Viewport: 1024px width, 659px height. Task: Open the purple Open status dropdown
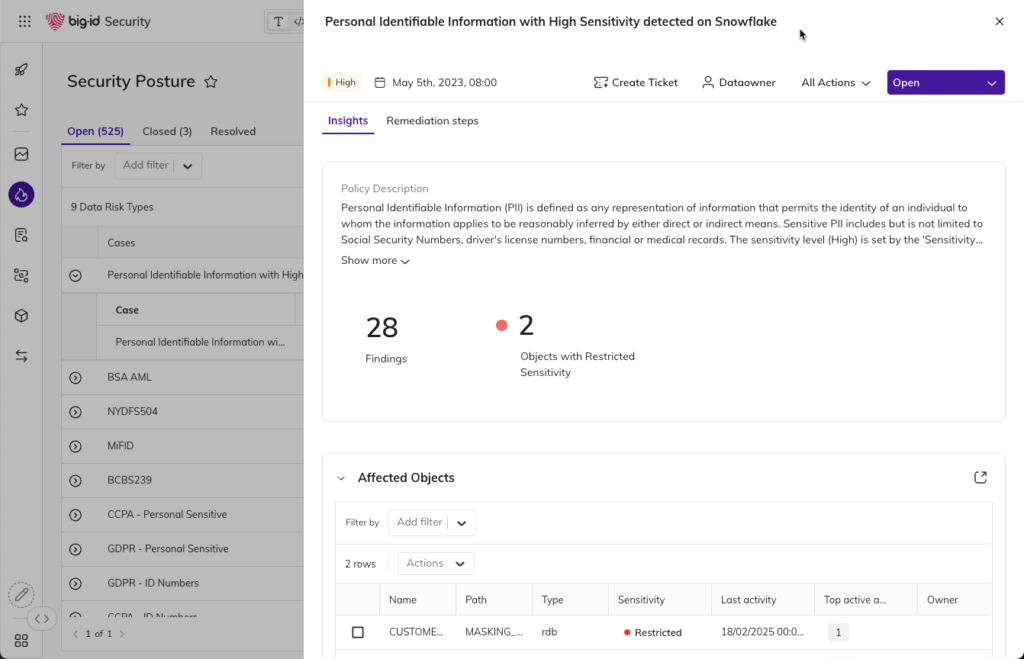pos(946,82)
